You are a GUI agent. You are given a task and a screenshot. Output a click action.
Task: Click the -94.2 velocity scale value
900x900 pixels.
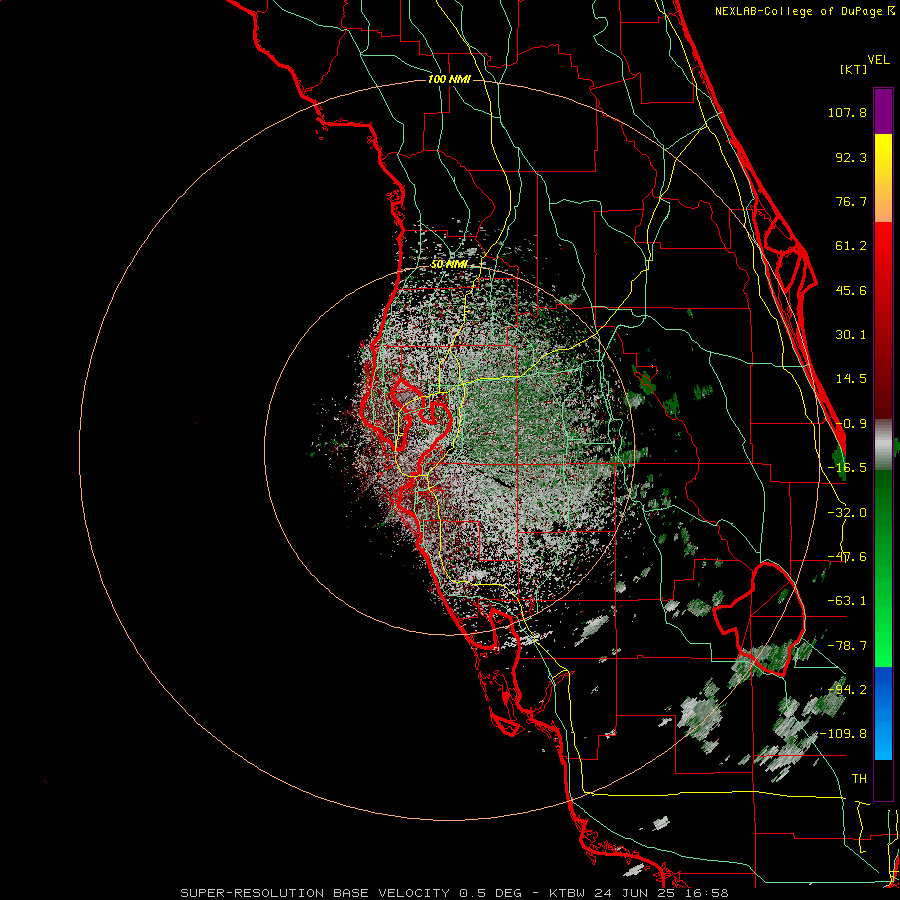(847, 689)
